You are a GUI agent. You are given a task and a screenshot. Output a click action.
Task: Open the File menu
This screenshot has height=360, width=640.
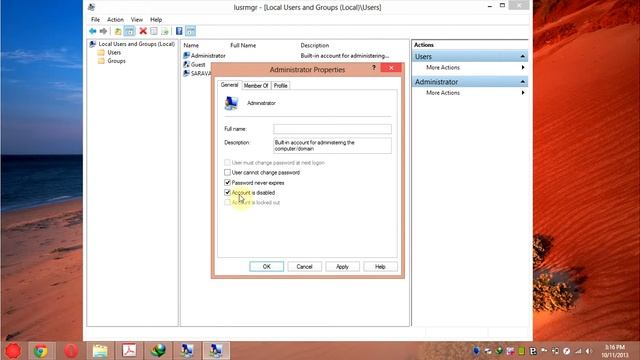pos(95,20)
